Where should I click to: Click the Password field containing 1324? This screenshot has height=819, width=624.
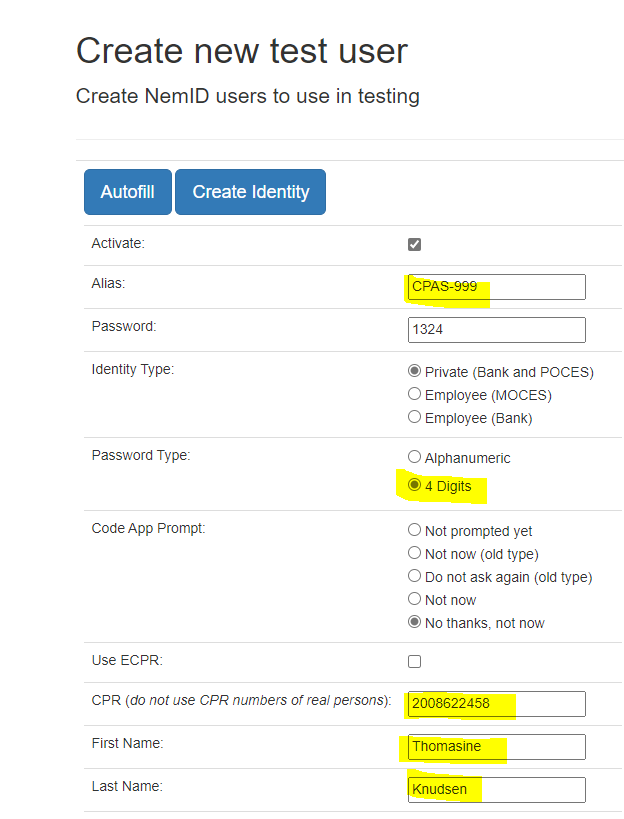[496, 330]
